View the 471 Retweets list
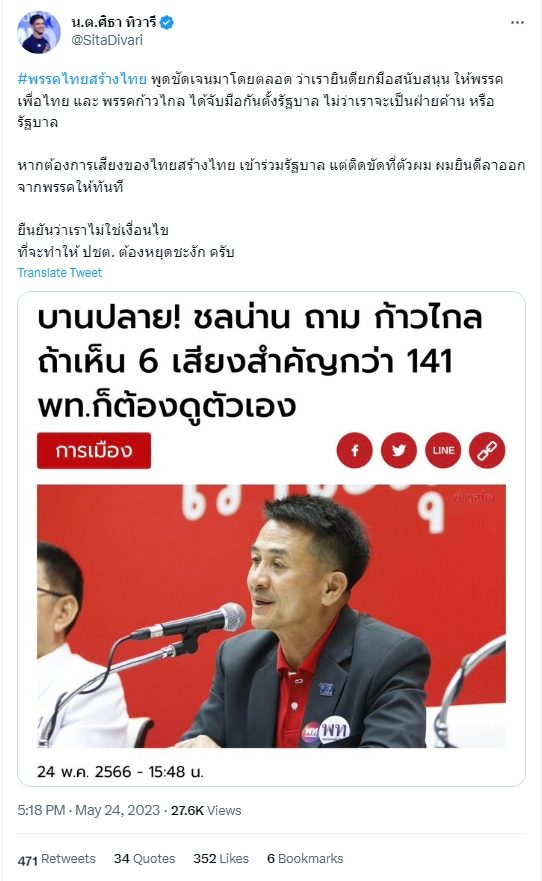 (x=56, y=859)
